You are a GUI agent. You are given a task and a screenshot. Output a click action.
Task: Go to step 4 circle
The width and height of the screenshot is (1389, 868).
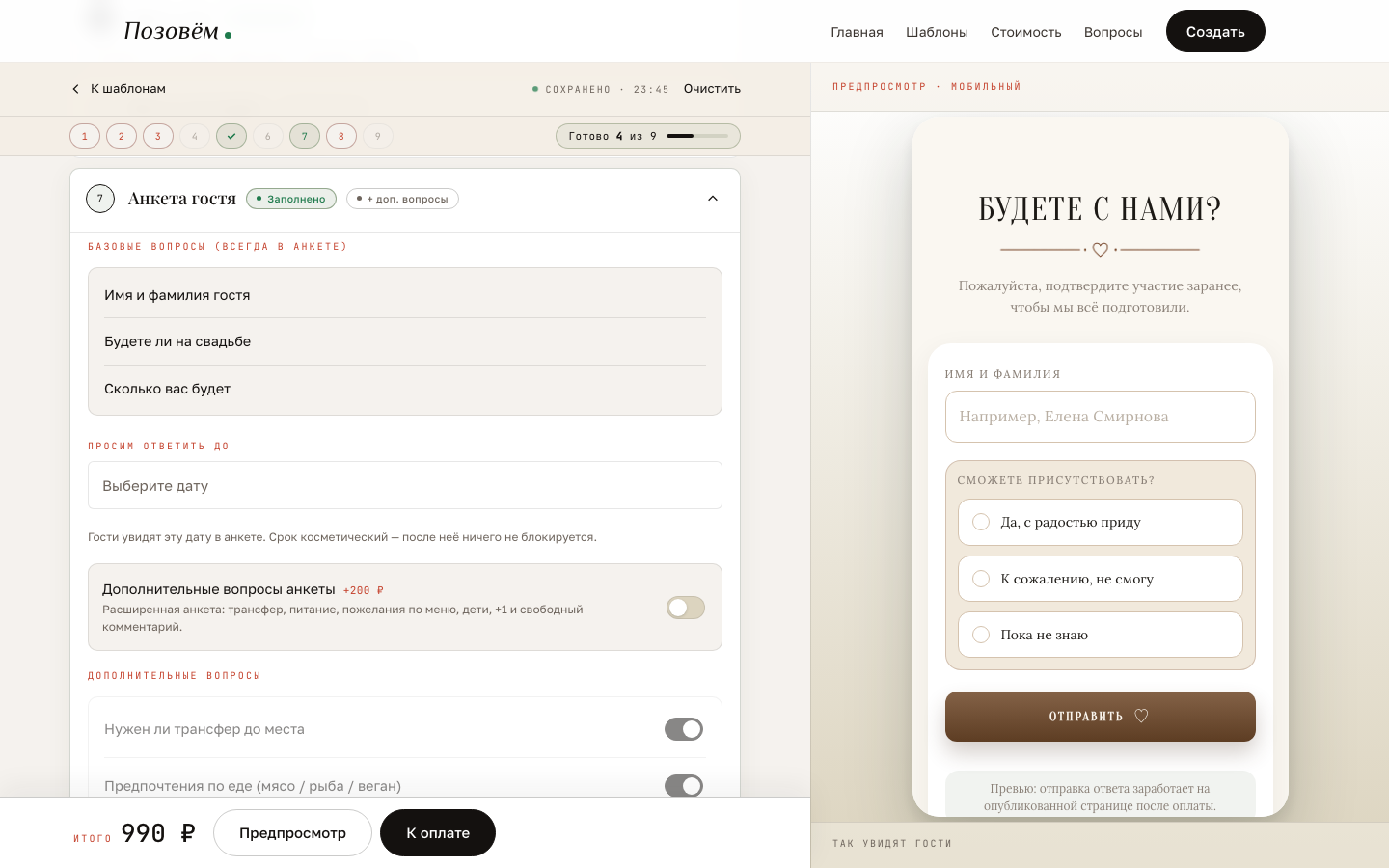pyautogui.click(x=195, y=136)
